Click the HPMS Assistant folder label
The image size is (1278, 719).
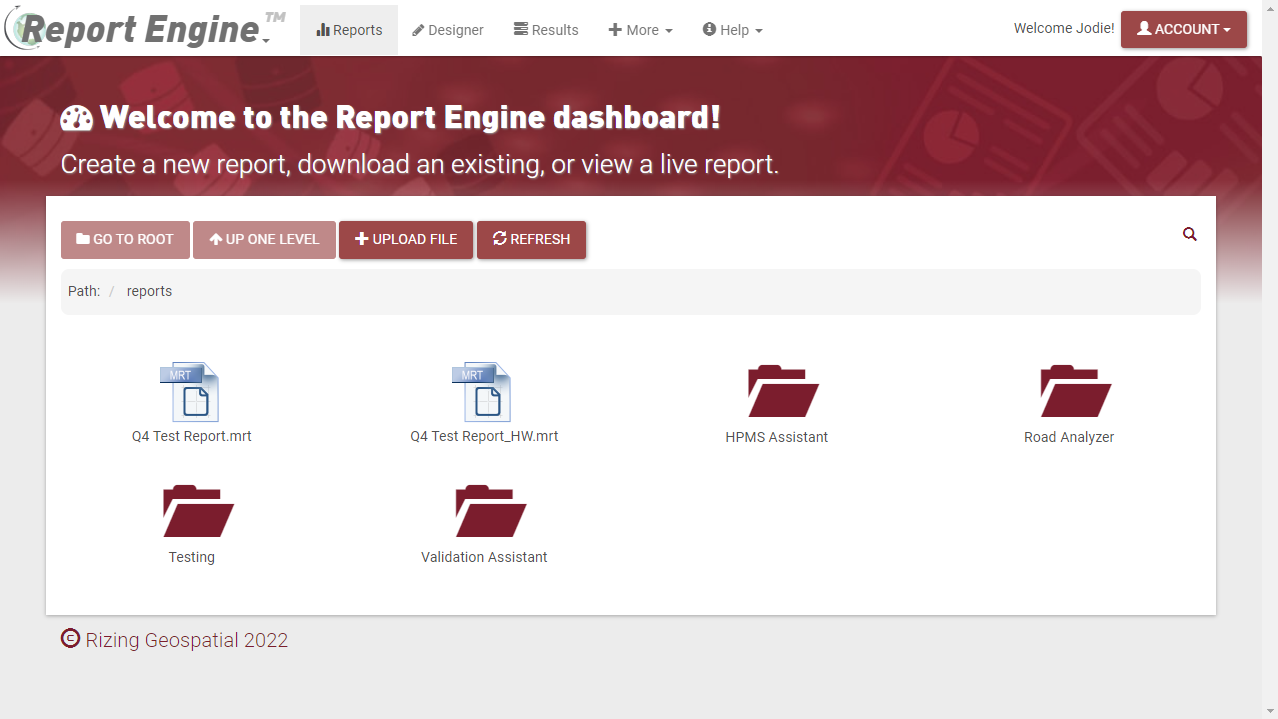point(777,437)
